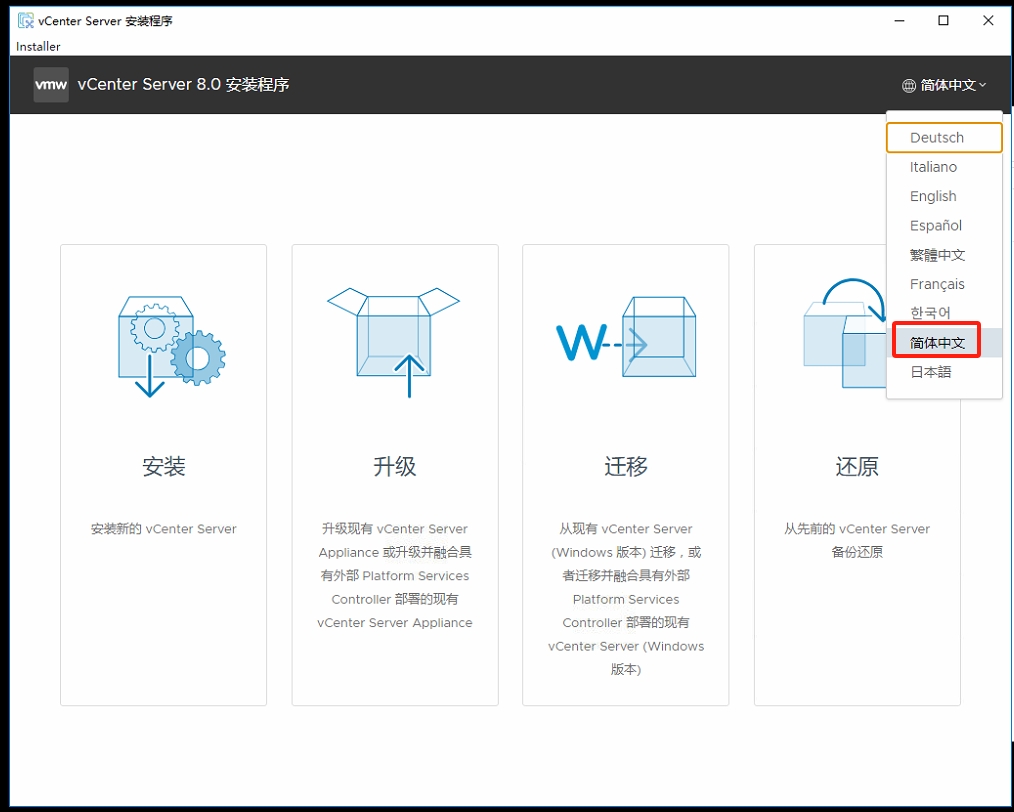Choose Español in the language menu
Viewport: 1014px width, 812px height.
pos(944,226)
